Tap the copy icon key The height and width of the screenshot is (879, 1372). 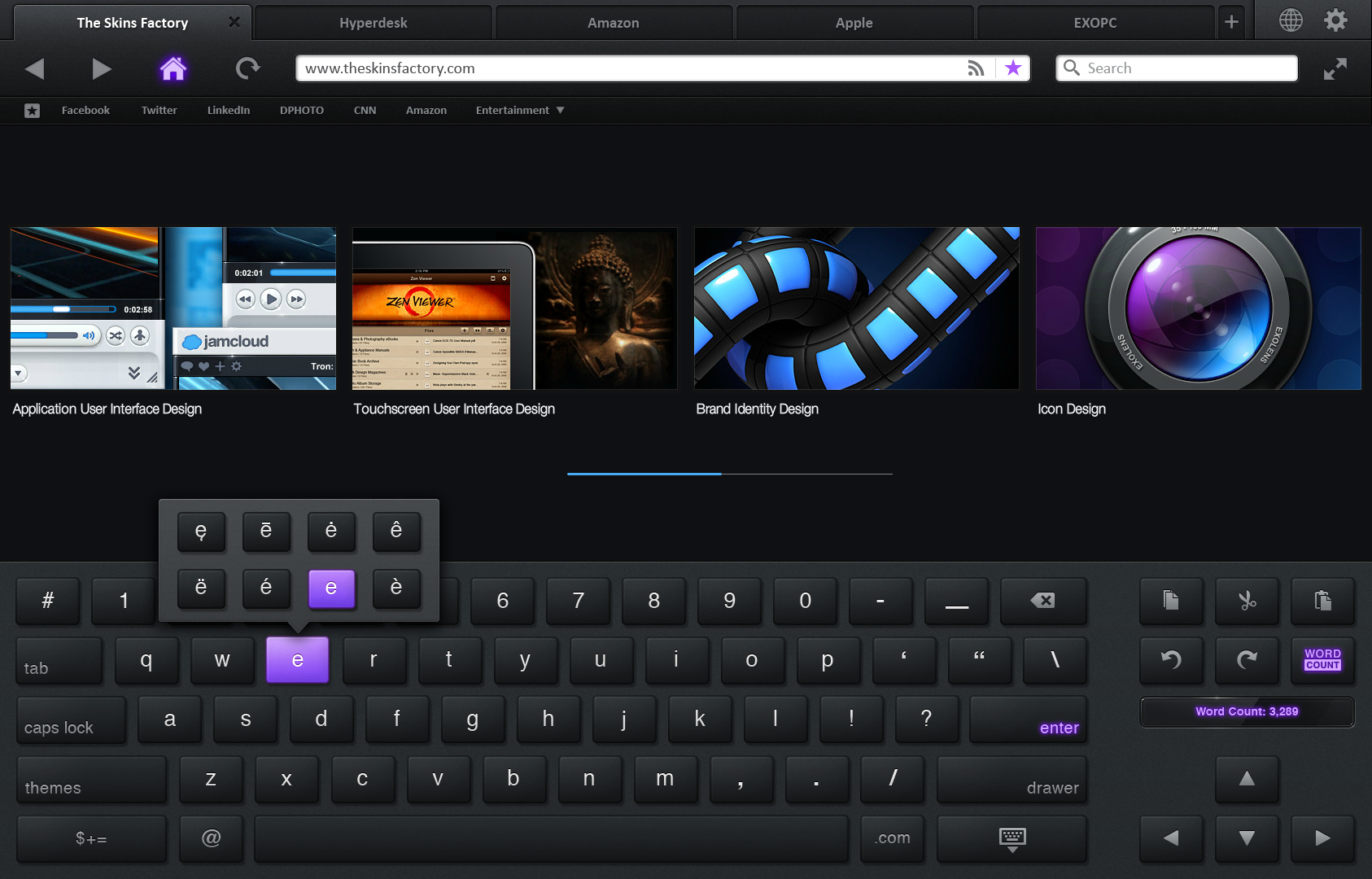1171,601
